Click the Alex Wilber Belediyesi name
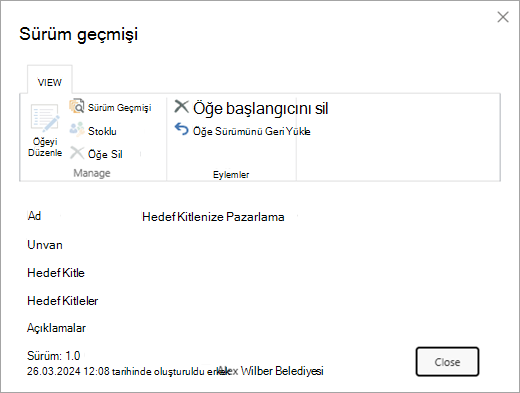This screenshot has height=393, width=520. pos(270,371)
